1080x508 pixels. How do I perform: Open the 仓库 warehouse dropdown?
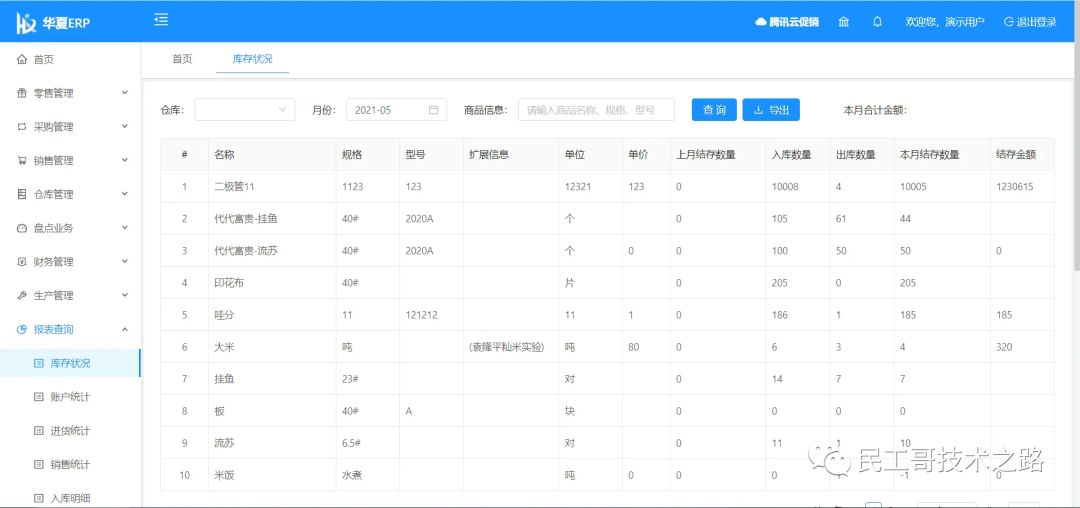(245, 109)
